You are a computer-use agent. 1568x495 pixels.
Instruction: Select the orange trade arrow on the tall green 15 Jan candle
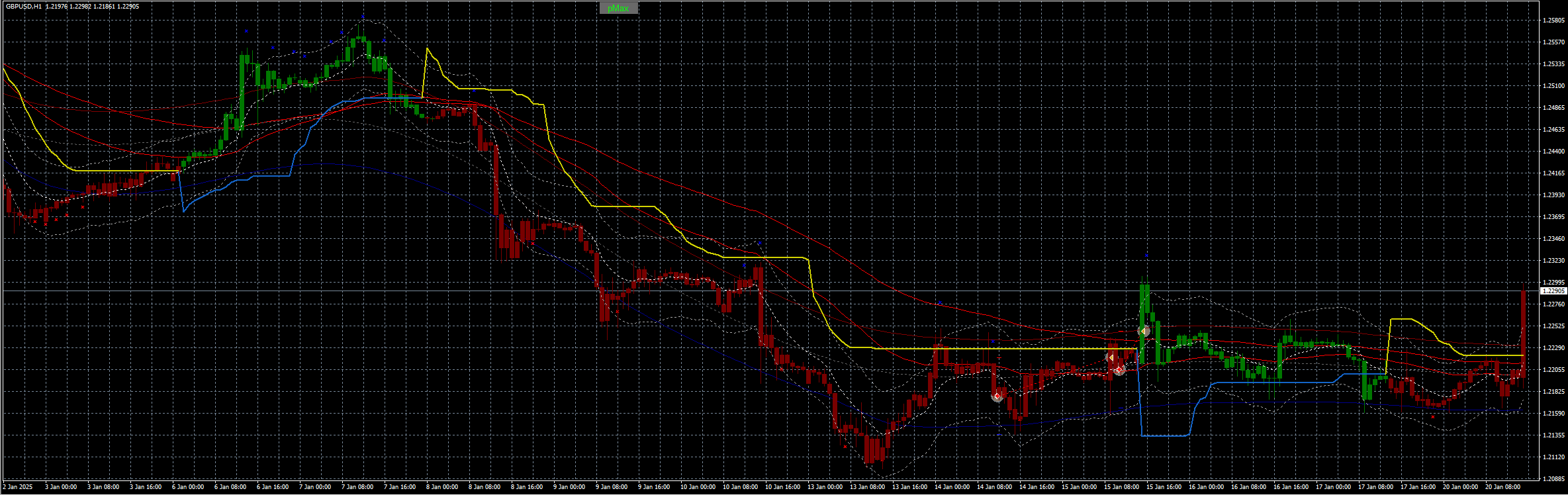(x=1144, y=331)
